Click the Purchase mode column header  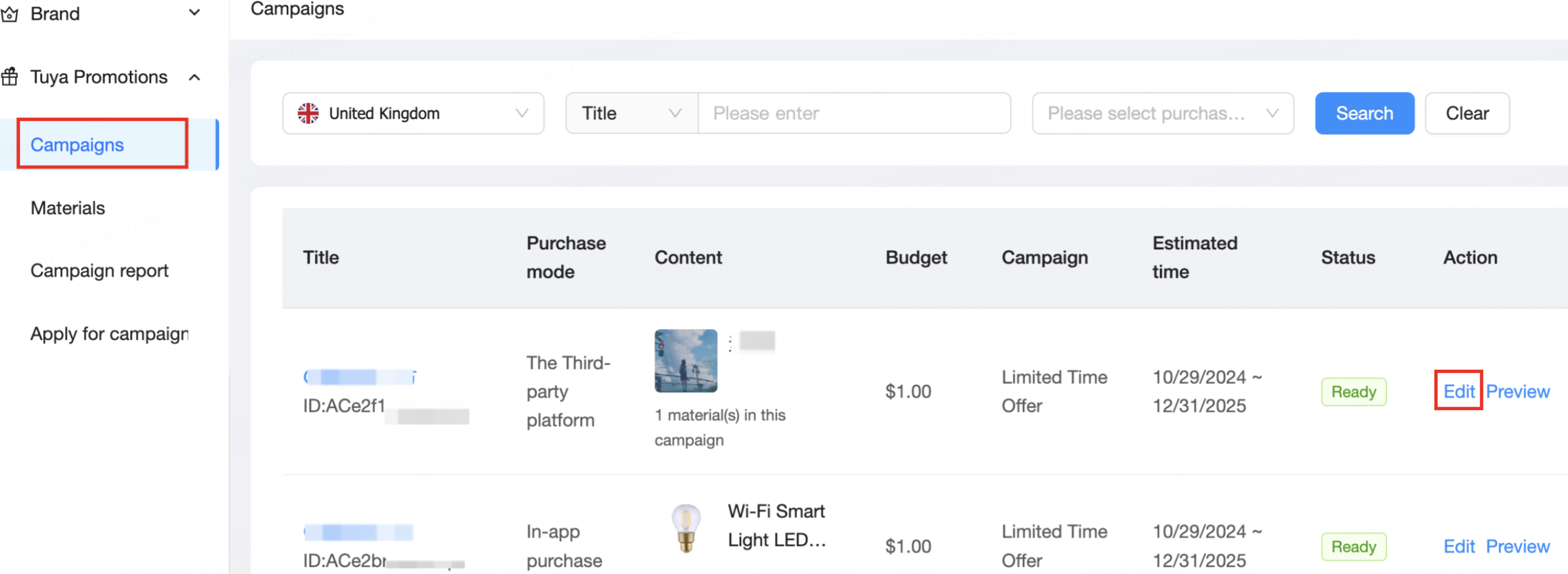566,258
